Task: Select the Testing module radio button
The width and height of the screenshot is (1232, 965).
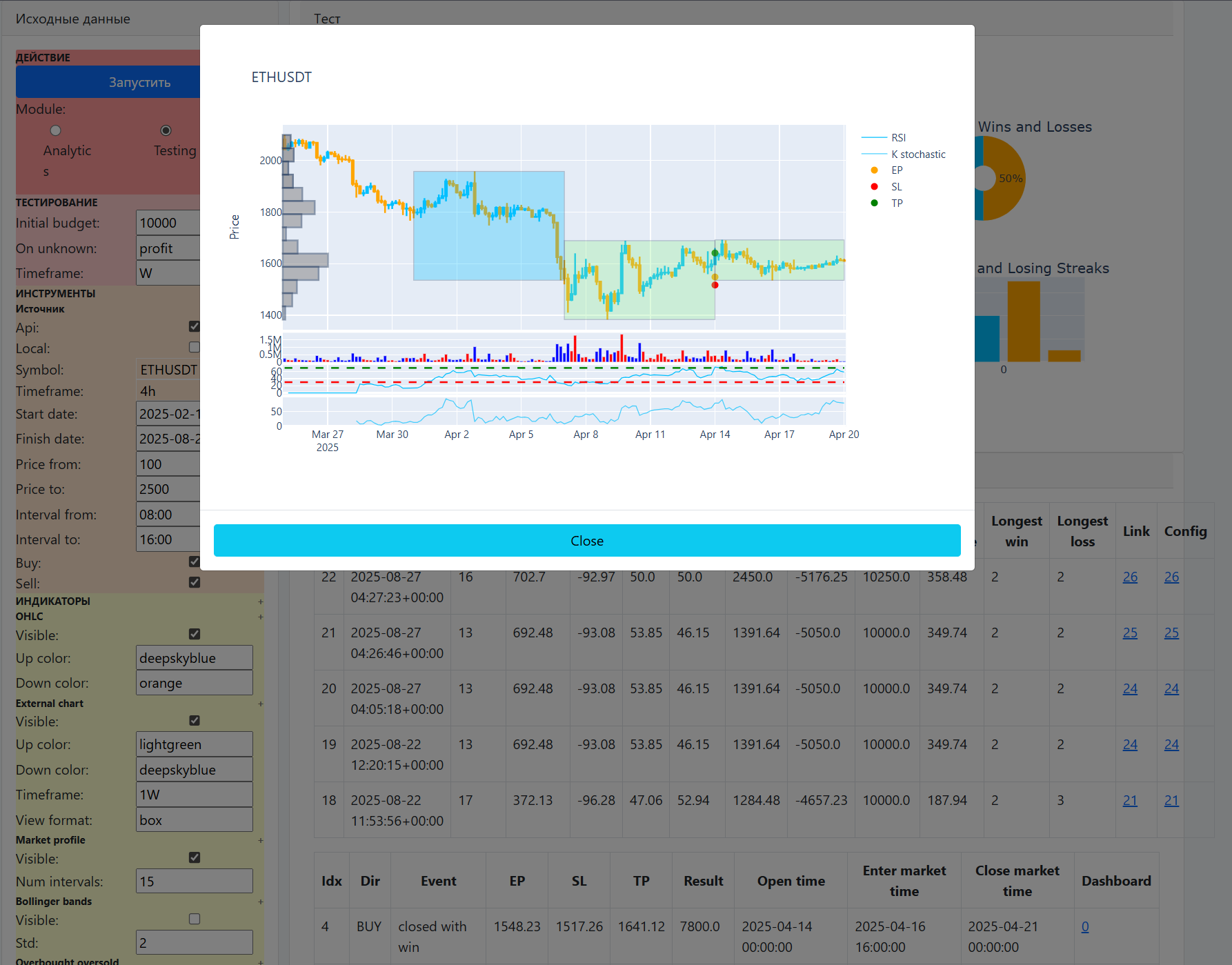Action: click(x=166, y=130)
